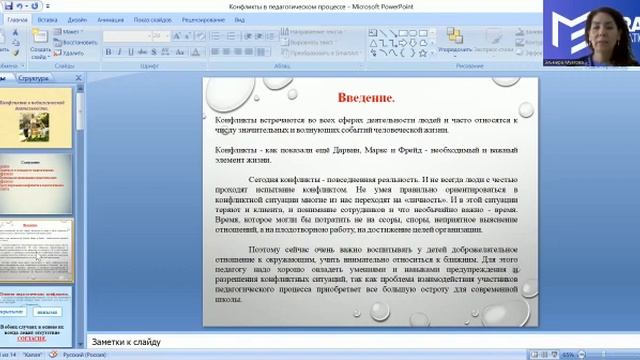Create a new slide
The height and width of the screenshot is (360, 640).
[x=40, y=44]
